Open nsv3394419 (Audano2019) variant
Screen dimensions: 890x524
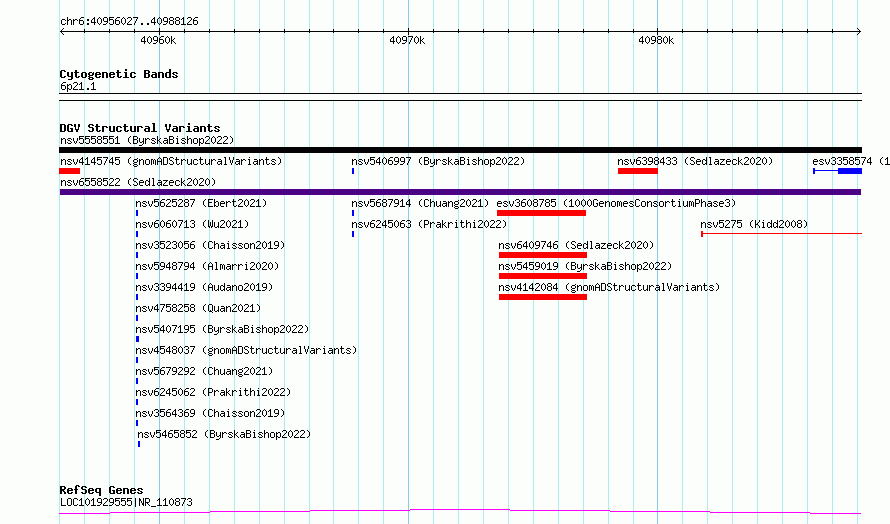point(204,287)
